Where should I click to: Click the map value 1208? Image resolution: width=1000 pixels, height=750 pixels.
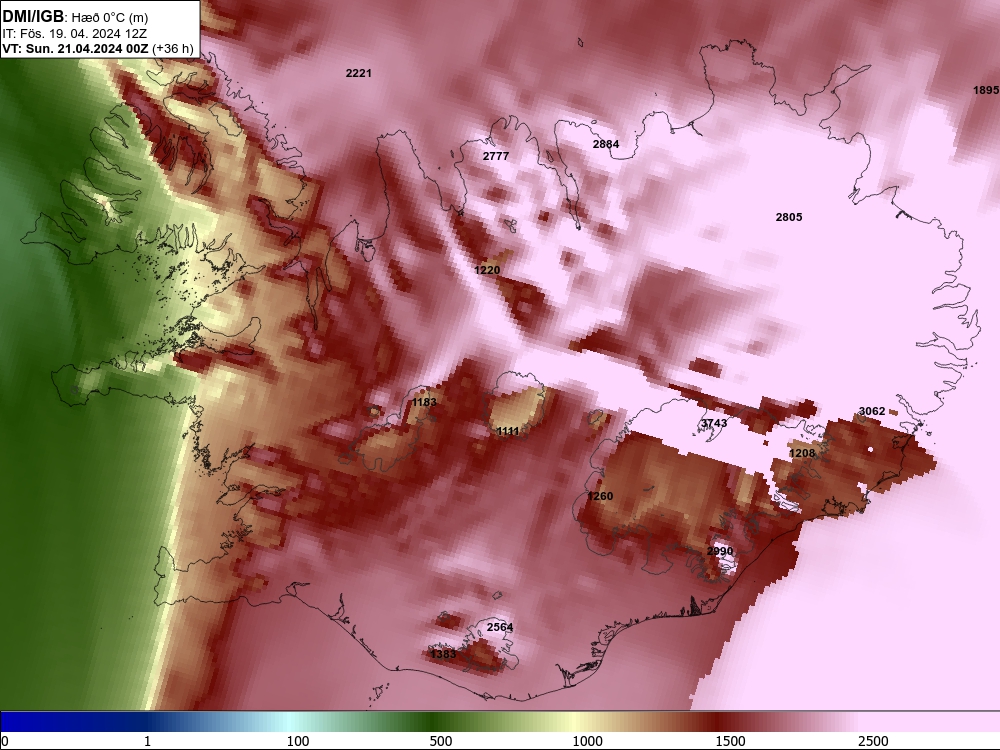802,453
